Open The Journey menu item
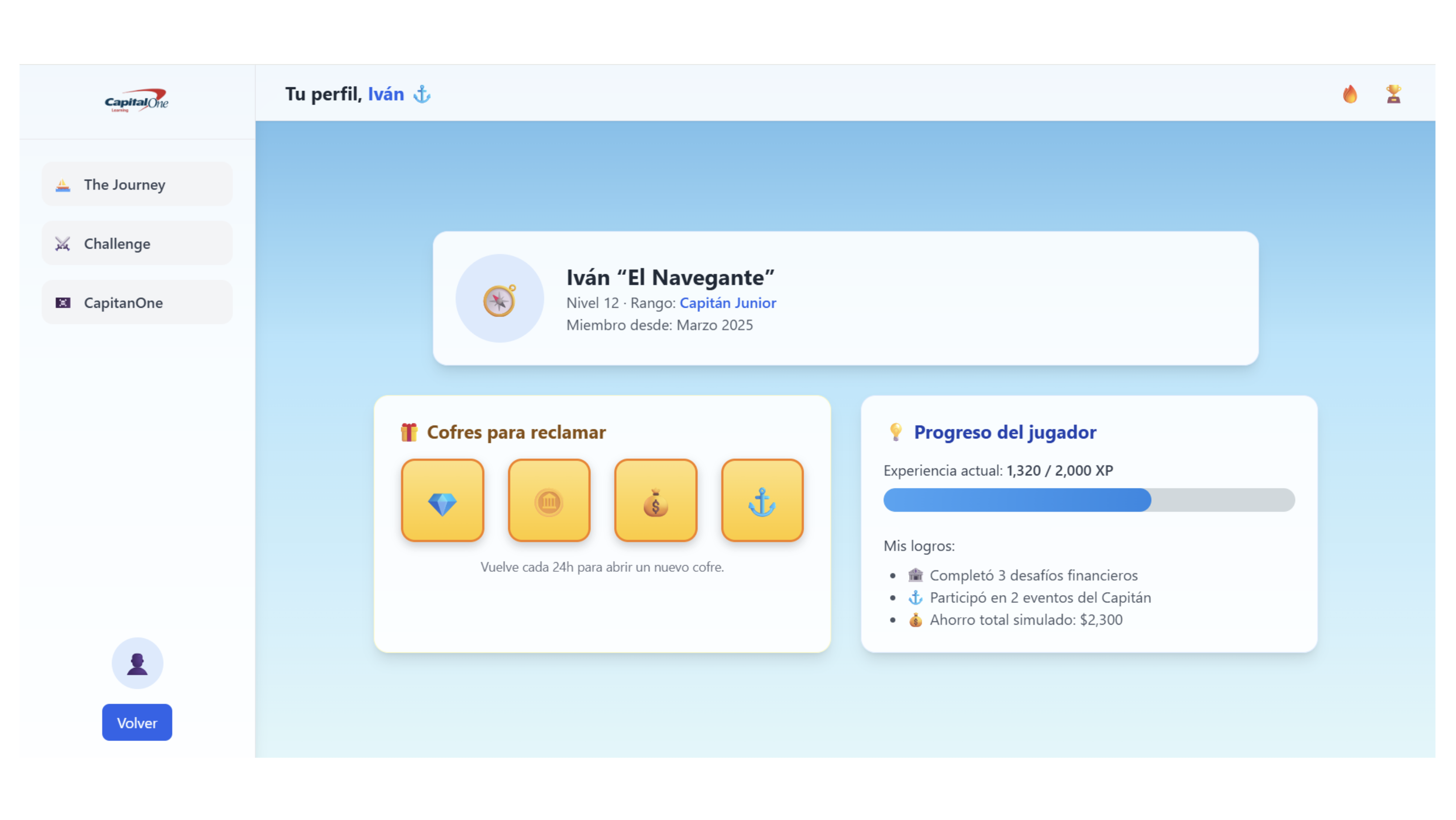The height and width of the screenshot is (820, 1456). [x=137, y=184]
